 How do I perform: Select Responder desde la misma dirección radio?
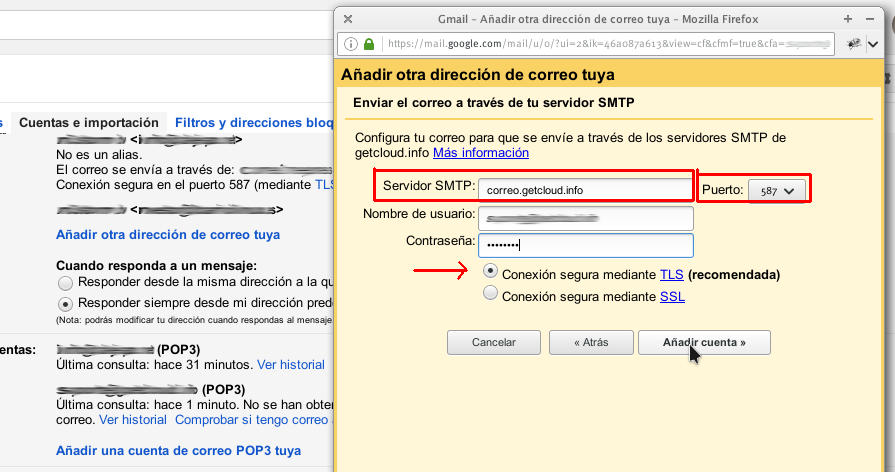[x=66, y=283]
